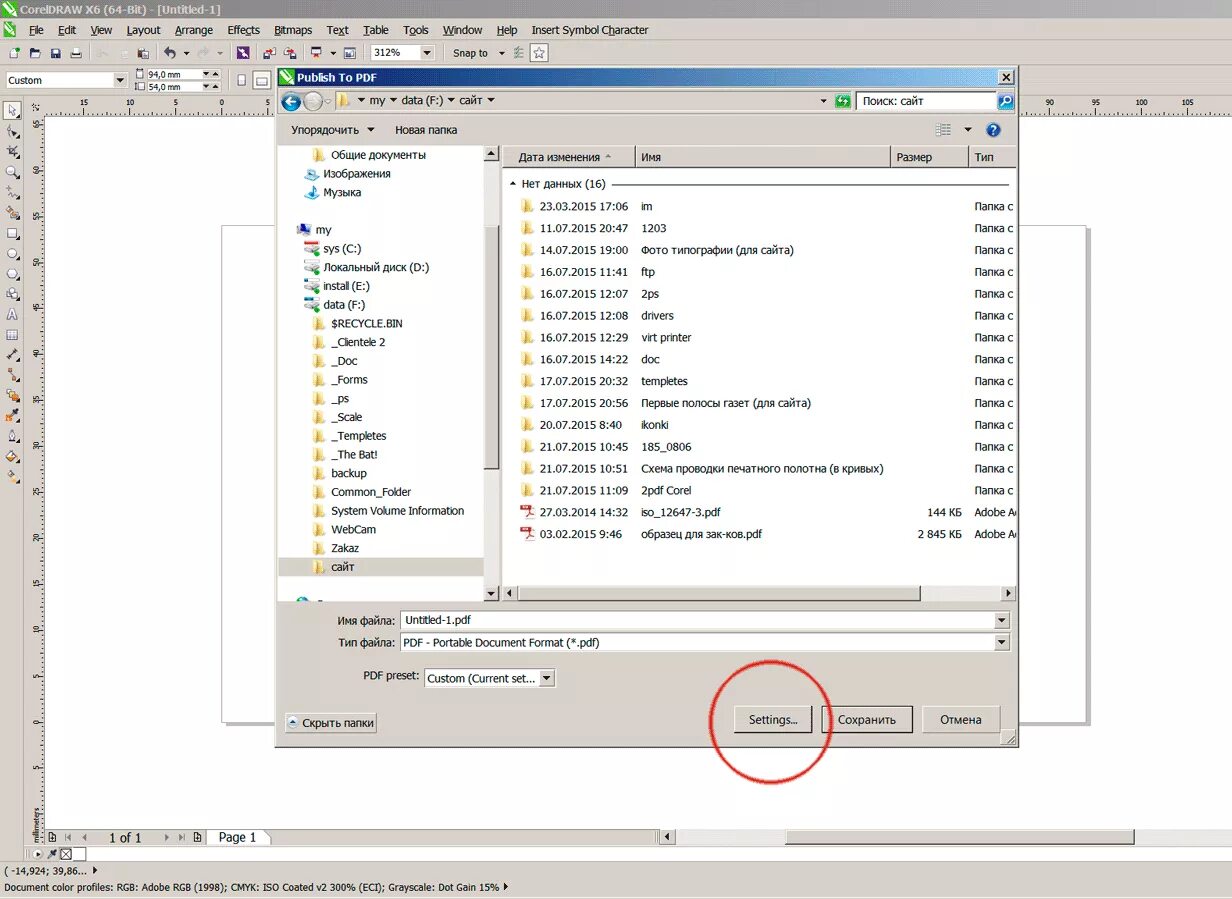This screenshot has width=1232, height=899.
Task: Click Новая папка button
Action: (x=426, y=130)
